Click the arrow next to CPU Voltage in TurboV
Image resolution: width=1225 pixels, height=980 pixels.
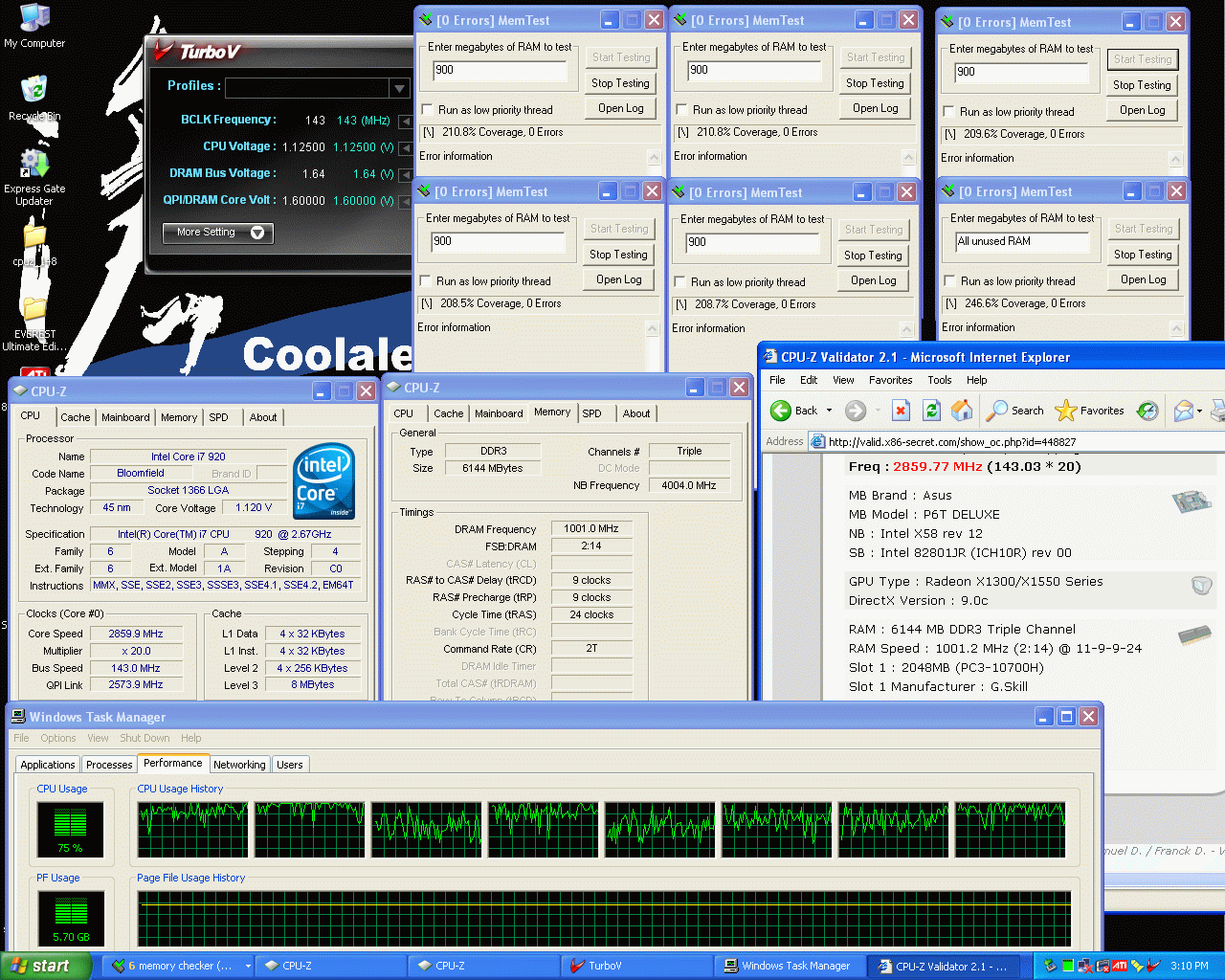[406, 148]
